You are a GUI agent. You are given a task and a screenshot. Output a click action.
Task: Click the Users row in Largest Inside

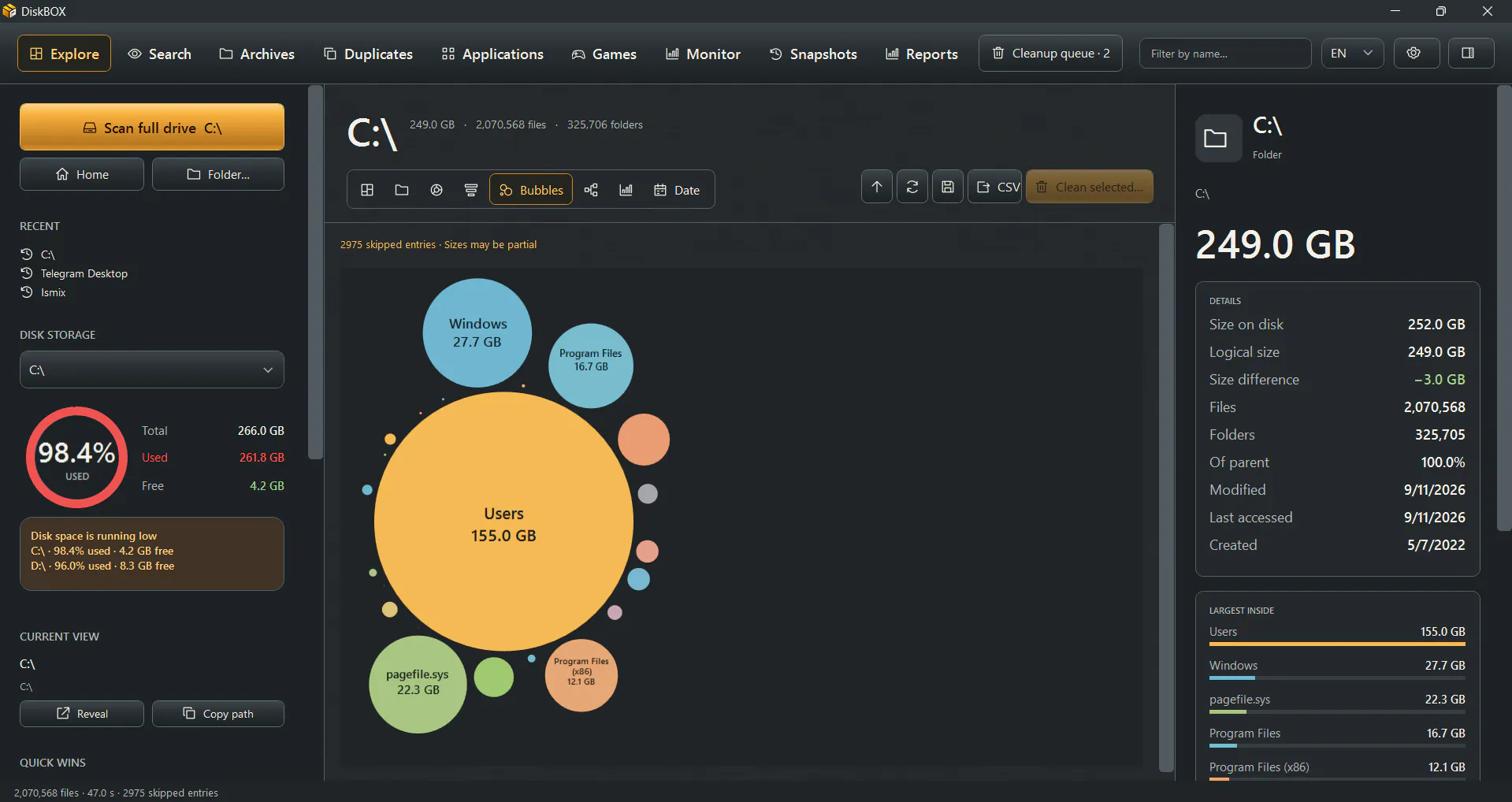tap(1337, 635)
